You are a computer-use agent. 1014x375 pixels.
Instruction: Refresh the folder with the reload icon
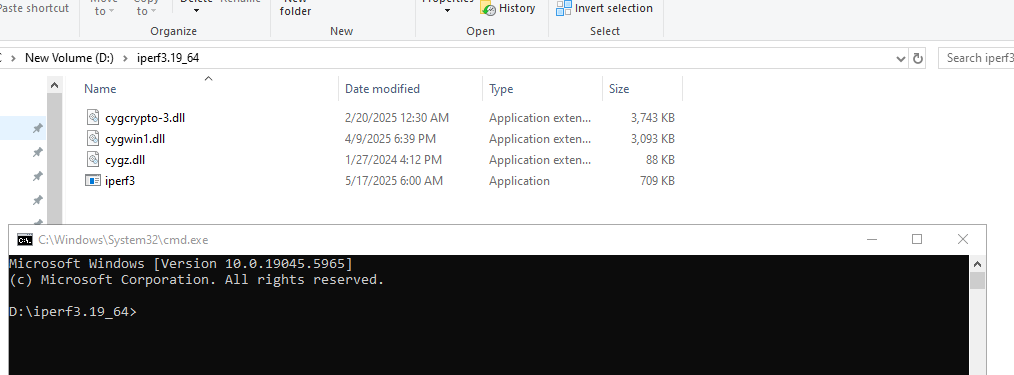917,58
